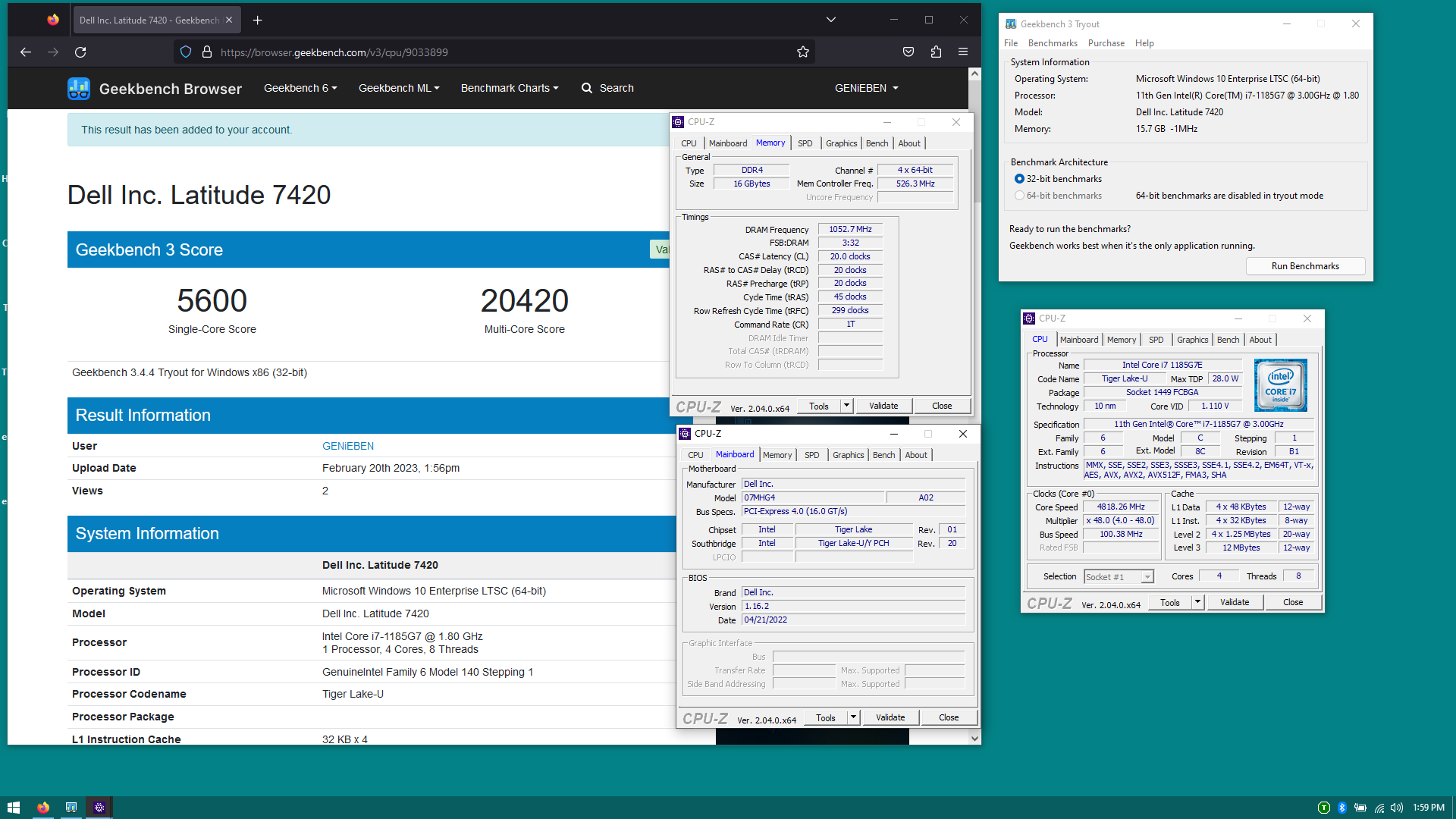Click the Intel Core i7 logo in CPU-Z
This screenshot has height=819, width=1456.
pyautogui.click(x=1281, y=385)
